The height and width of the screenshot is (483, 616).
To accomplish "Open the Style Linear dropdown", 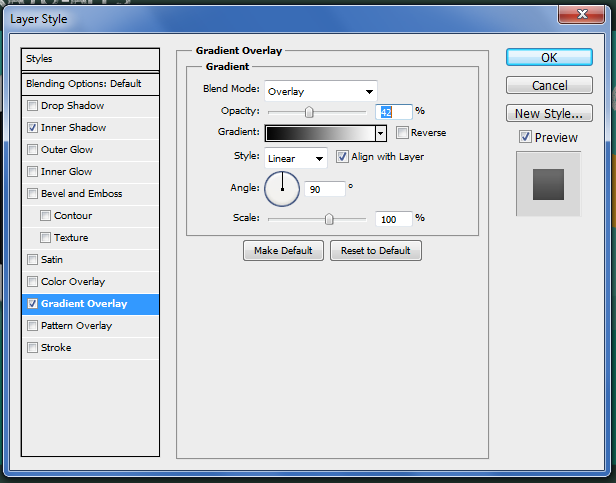I will coord(296,158).
